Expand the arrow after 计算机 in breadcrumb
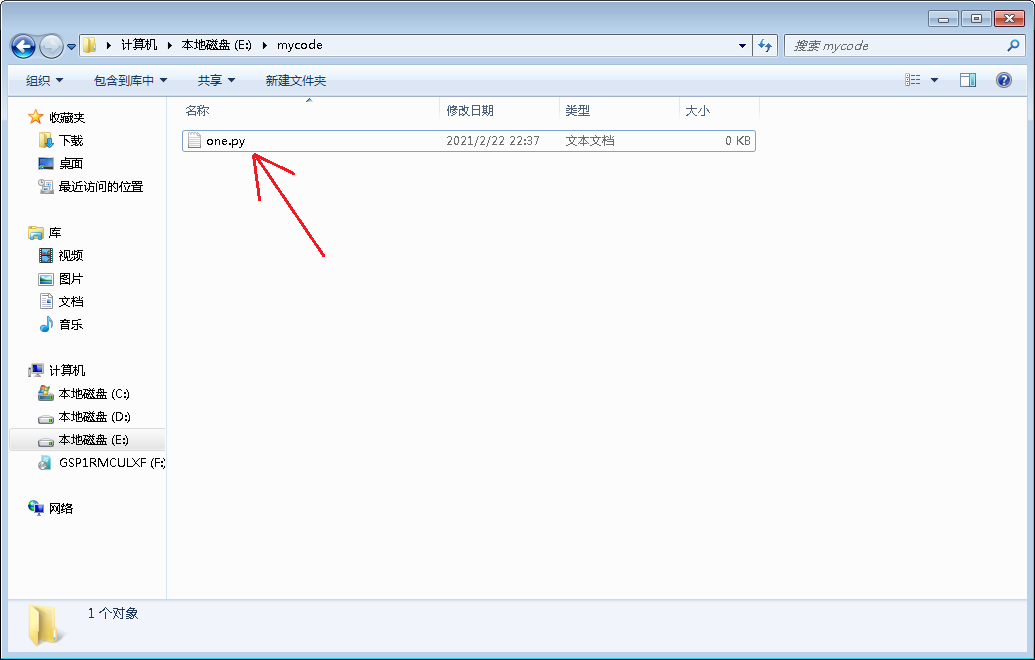 [170, 45]
